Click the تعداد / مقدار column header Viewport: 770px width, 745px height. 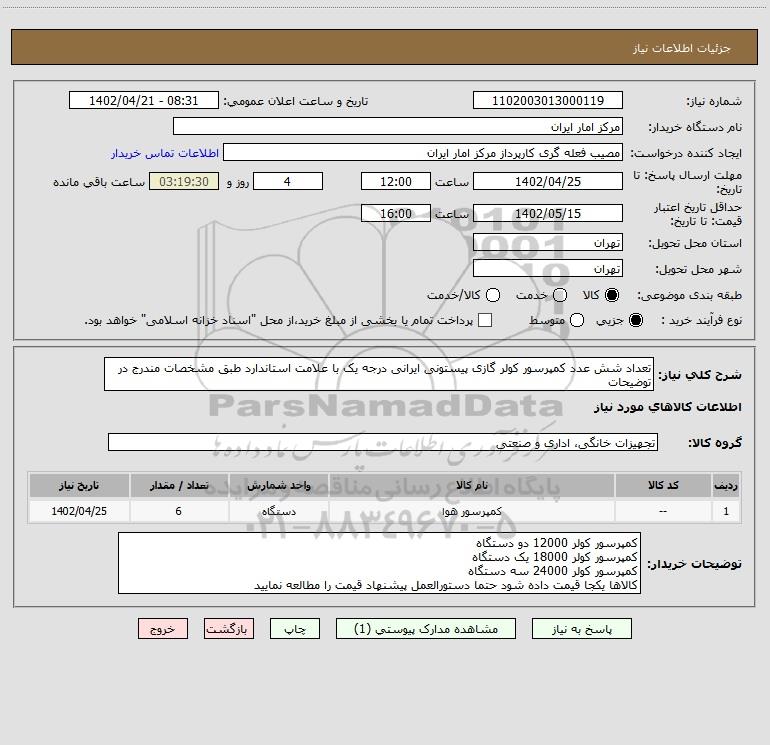[x=179, y=485]
